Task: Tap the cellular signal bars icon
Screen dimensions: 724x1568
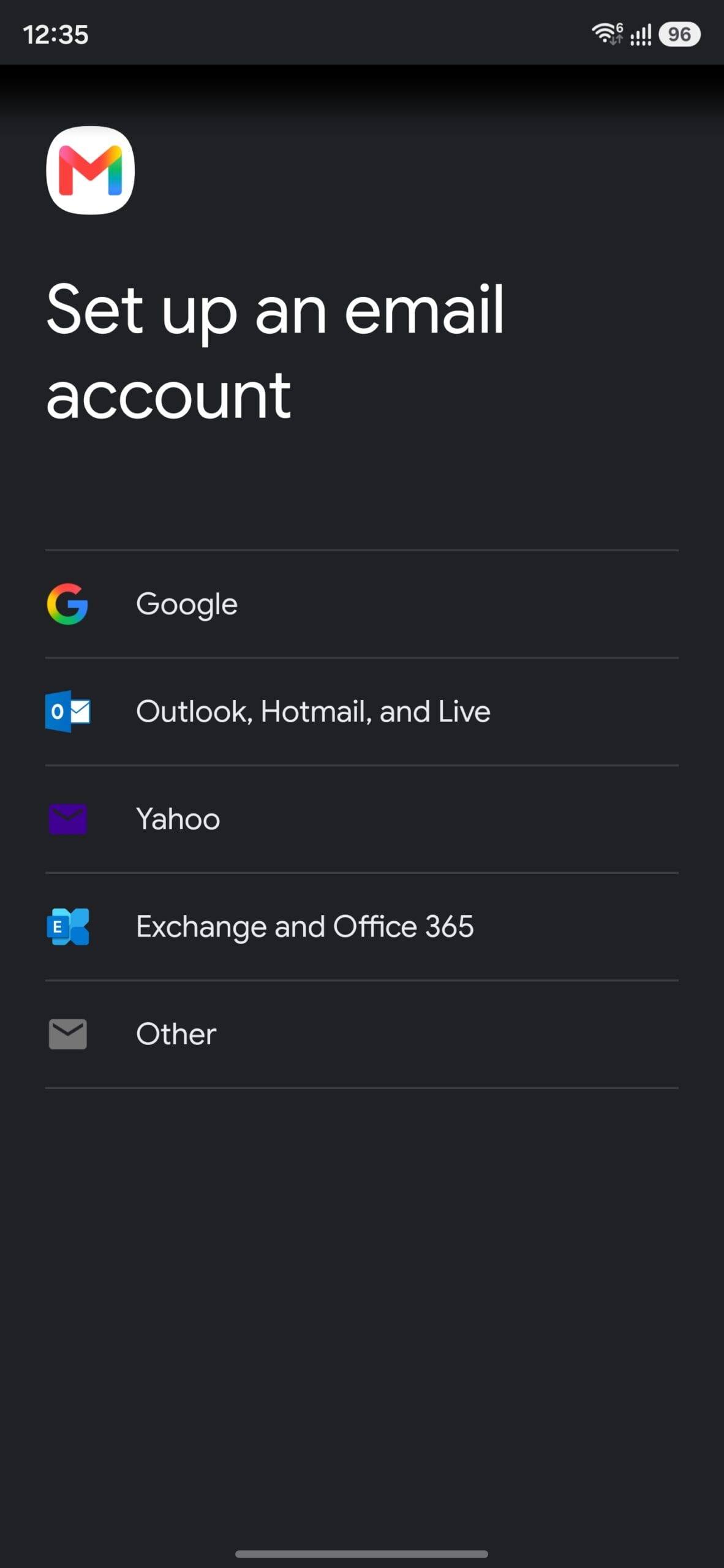Action: coord(641,35)
